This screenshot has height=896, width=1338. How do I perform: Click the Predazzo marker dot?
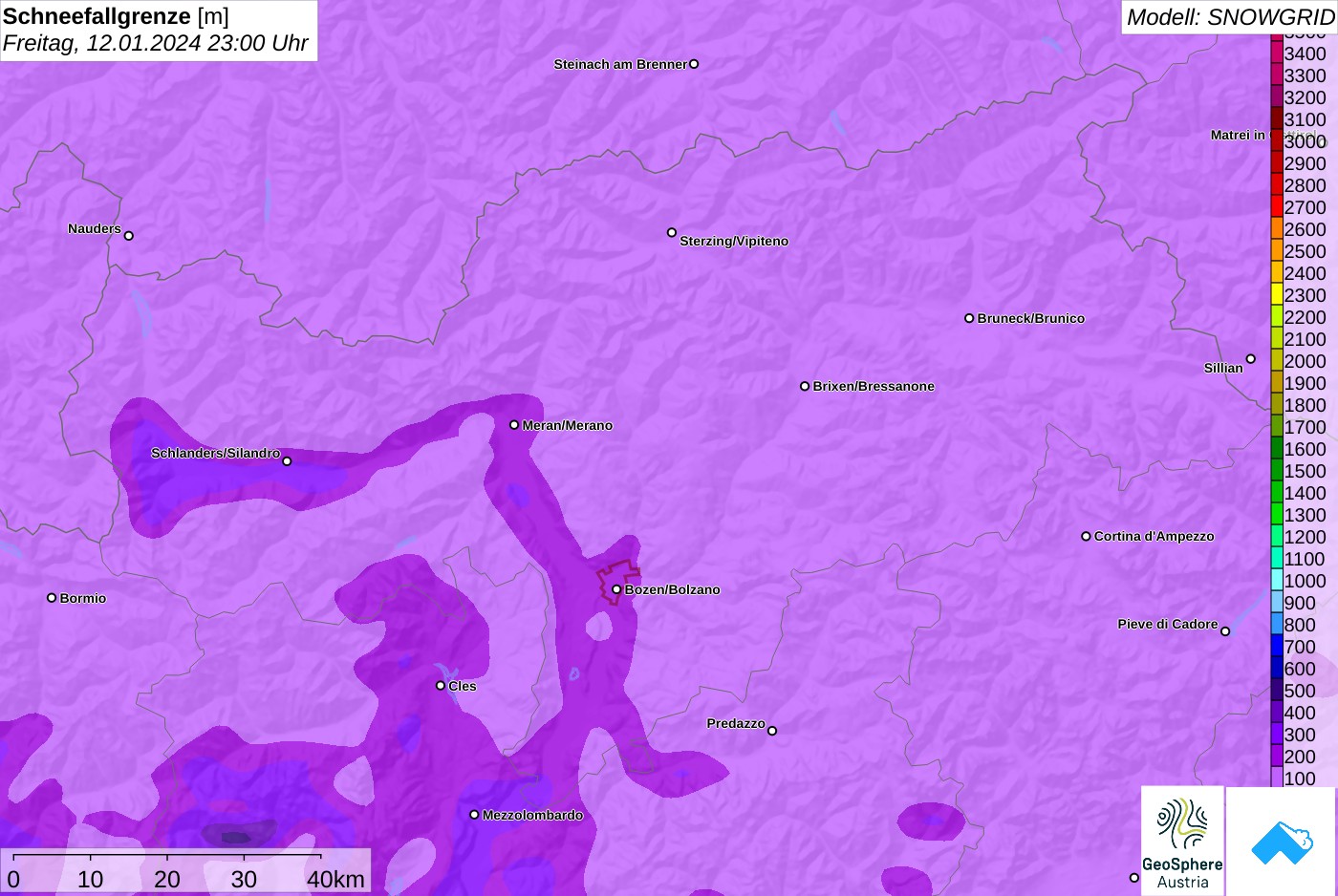coord(772,731)
